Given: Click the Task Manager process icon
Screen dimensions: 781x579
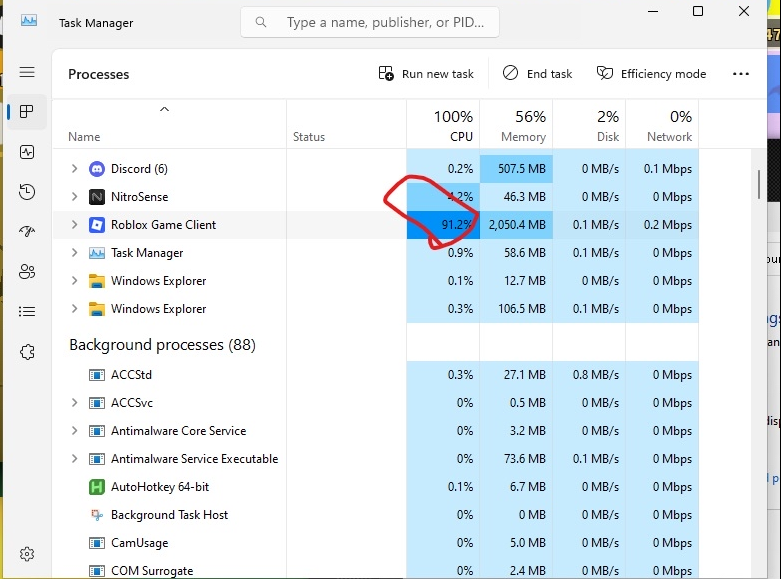Looking at the screenshot, I should point(97,253).
